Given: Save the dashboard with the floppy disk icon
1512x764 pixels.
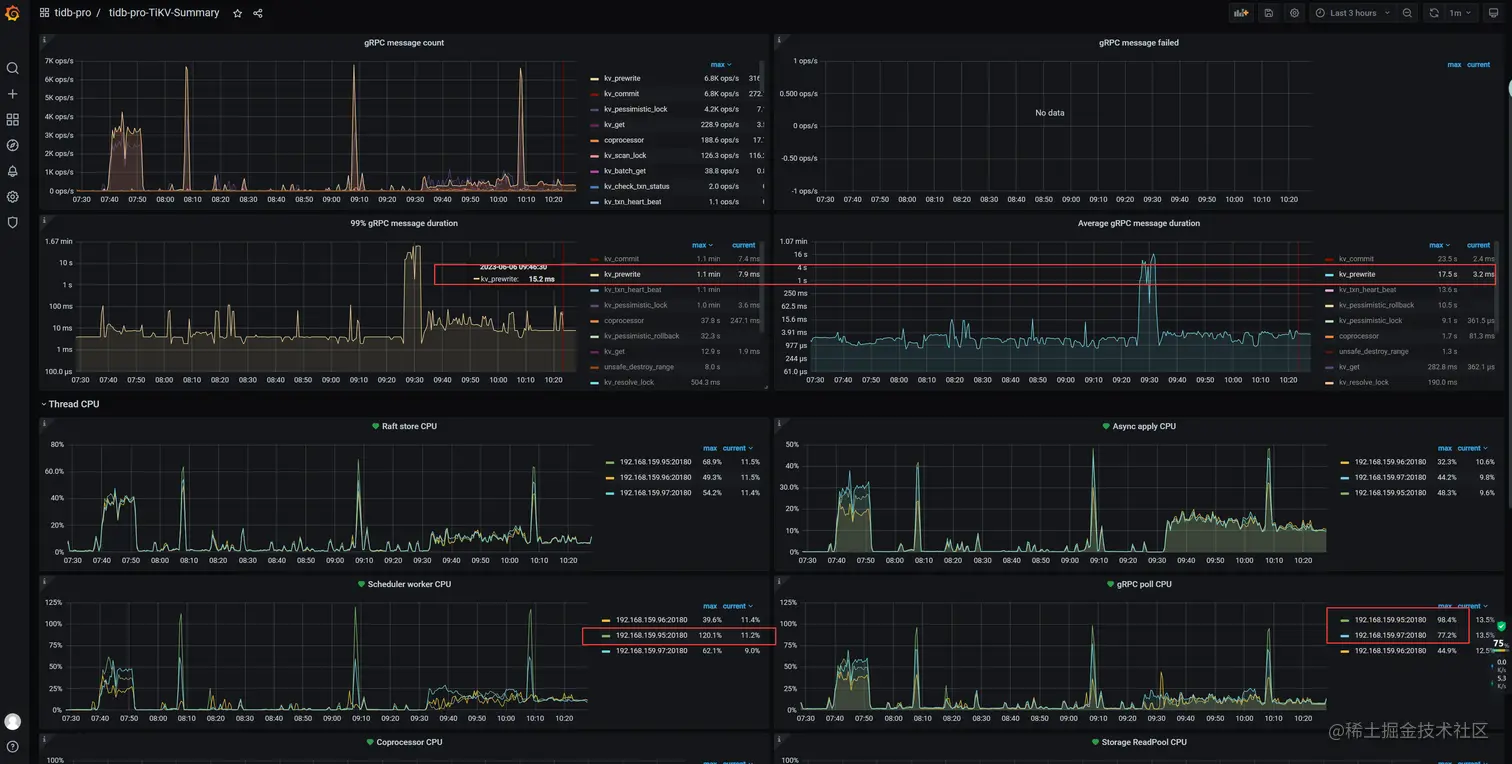Looking at the screenshot, I should [1268, 13].
